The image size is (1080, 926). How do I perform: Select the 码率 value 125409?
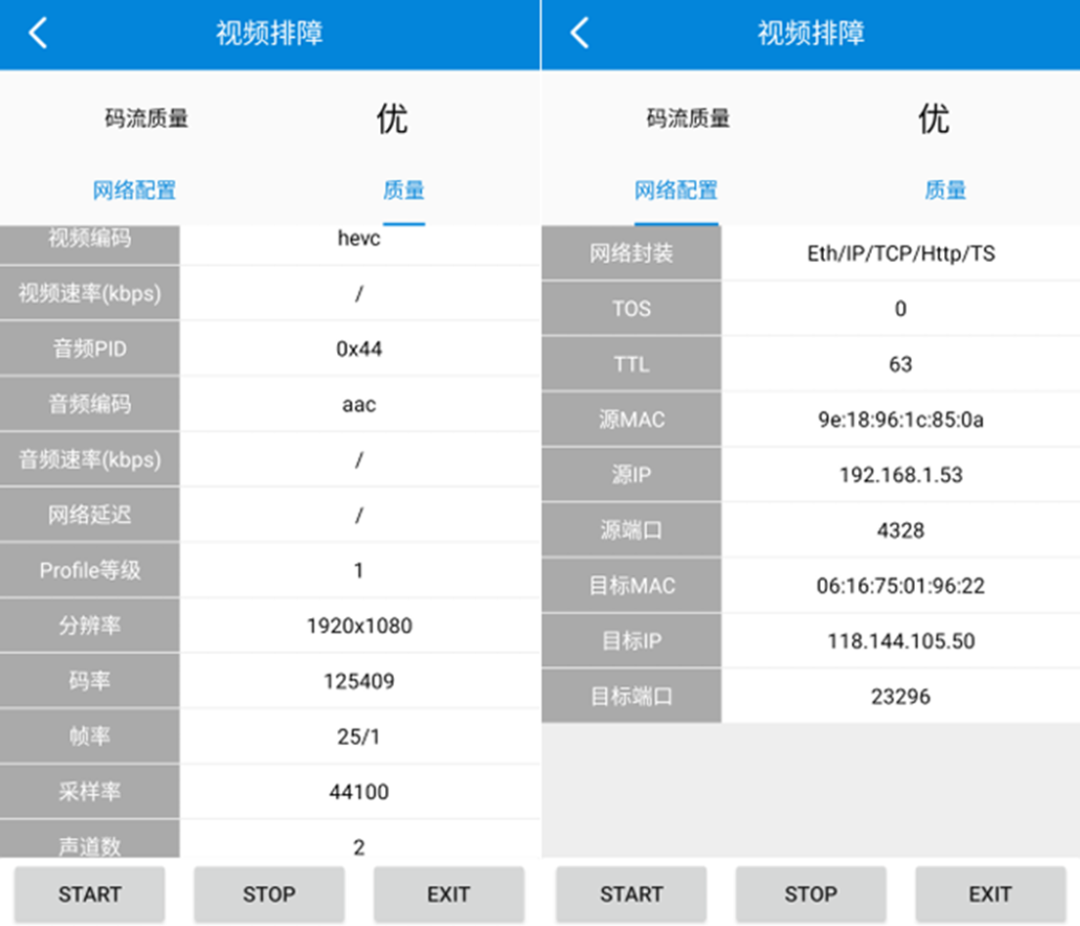359,682
